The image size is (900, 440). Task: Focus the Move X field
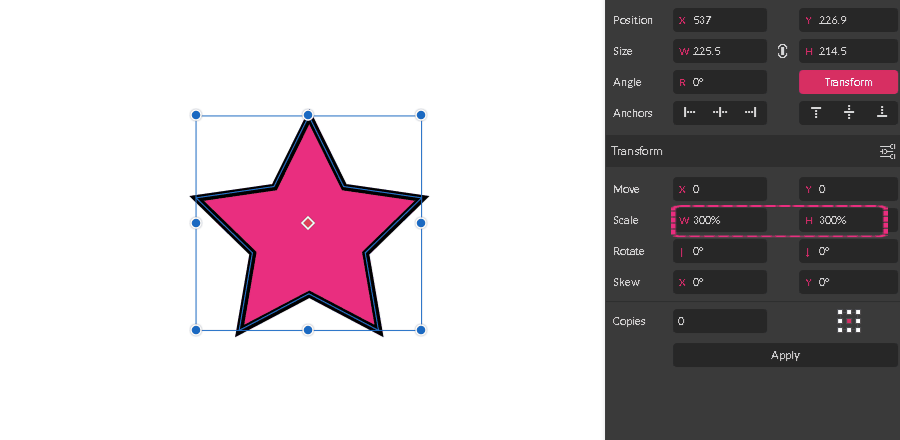coord(720,189)
